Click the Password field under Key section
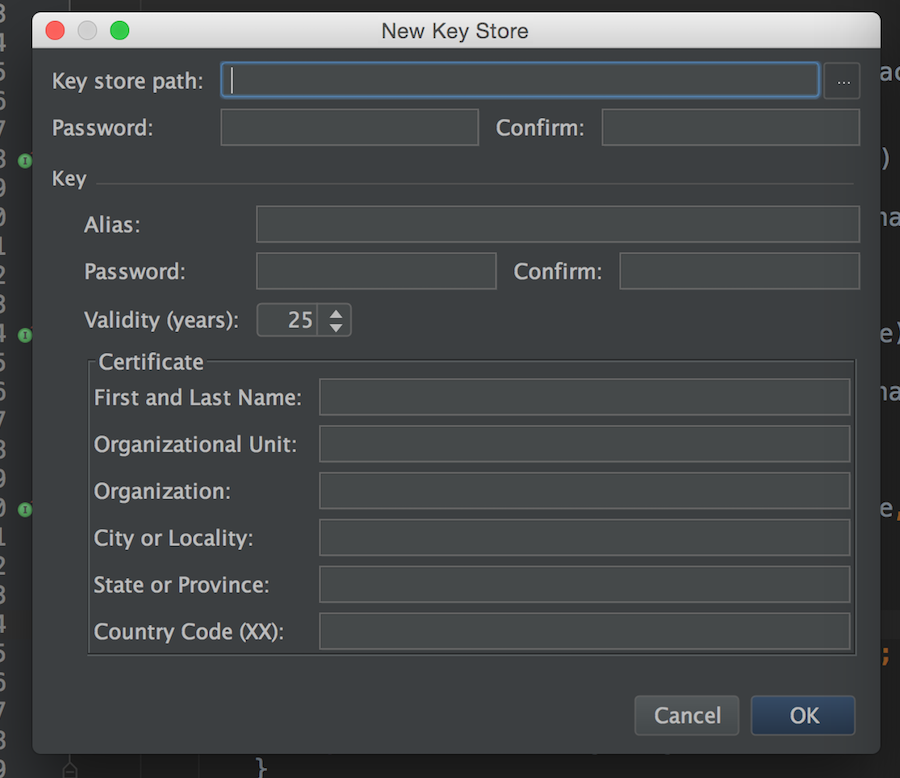 point(376,271)
